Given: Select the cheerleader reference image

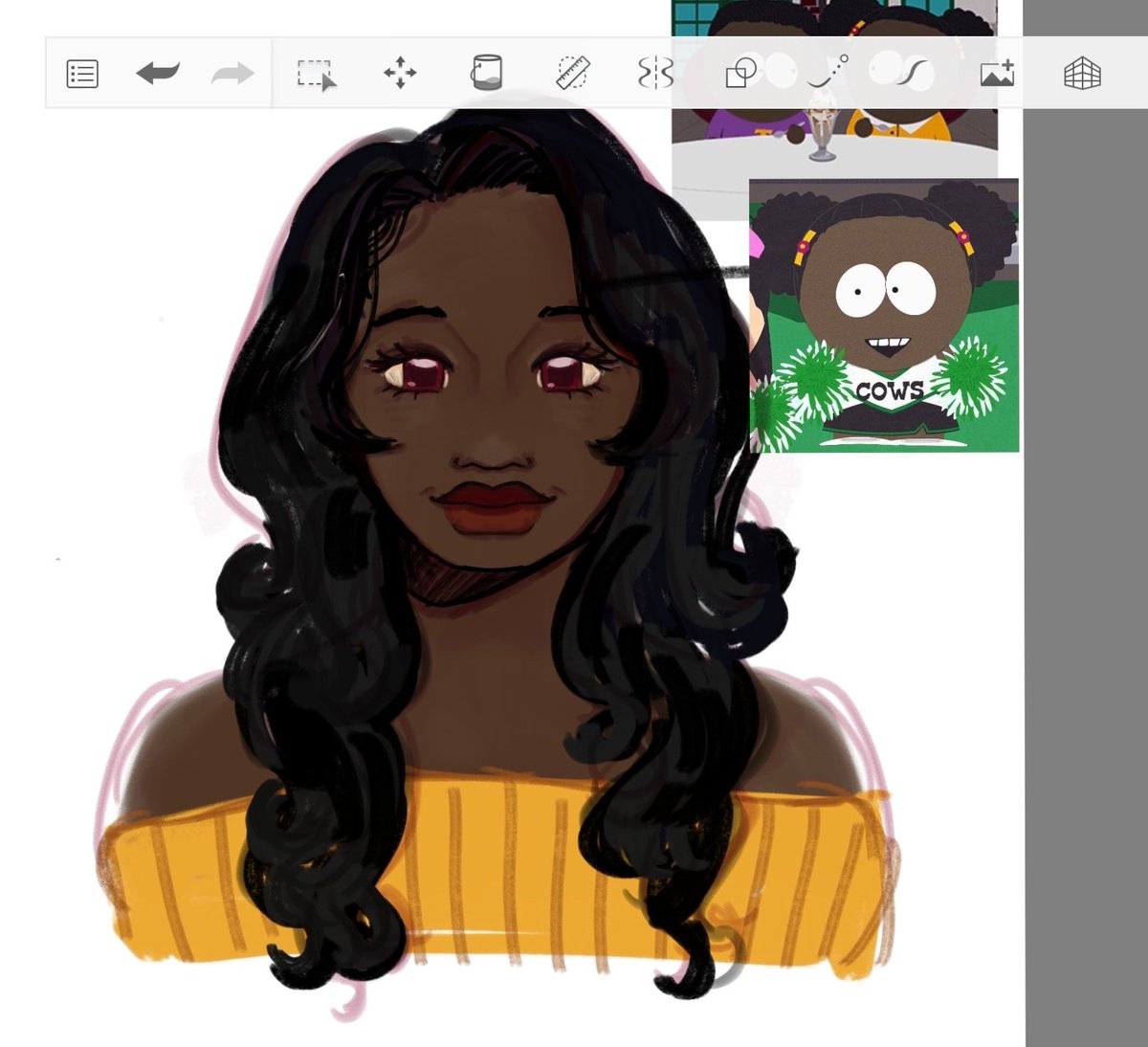Looking at the screenshot, I should pyautogui.click(x=884, y=315).
